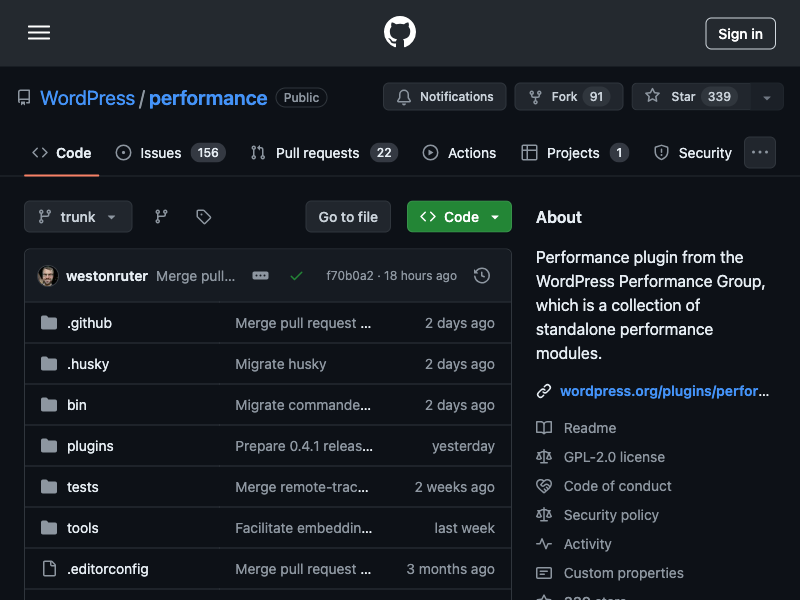
Task: Open the commit history clock icon
Action: tap(482, 276)
